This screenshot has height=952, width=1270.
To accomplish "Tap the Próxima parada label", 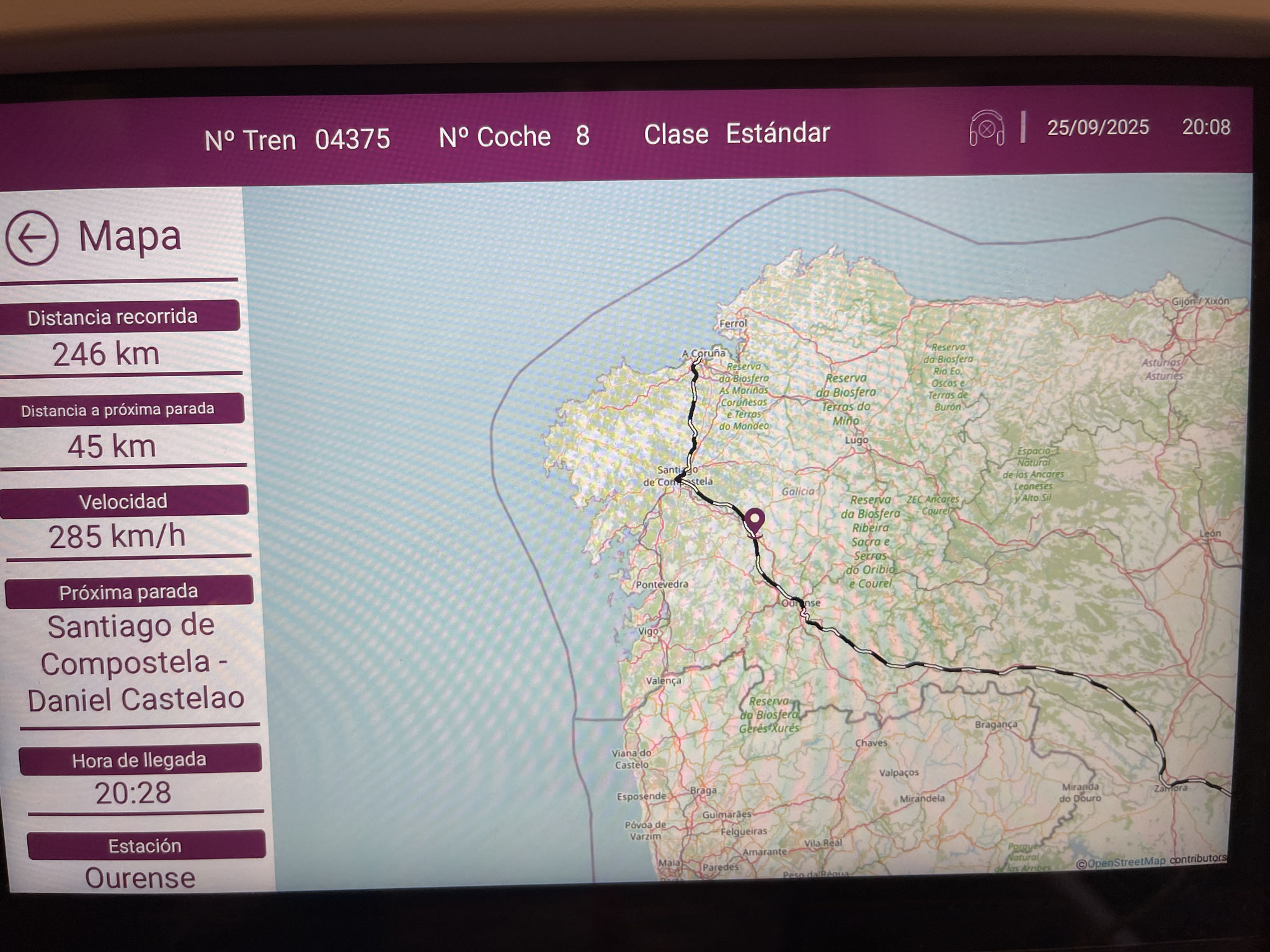I will coord(128,592).
